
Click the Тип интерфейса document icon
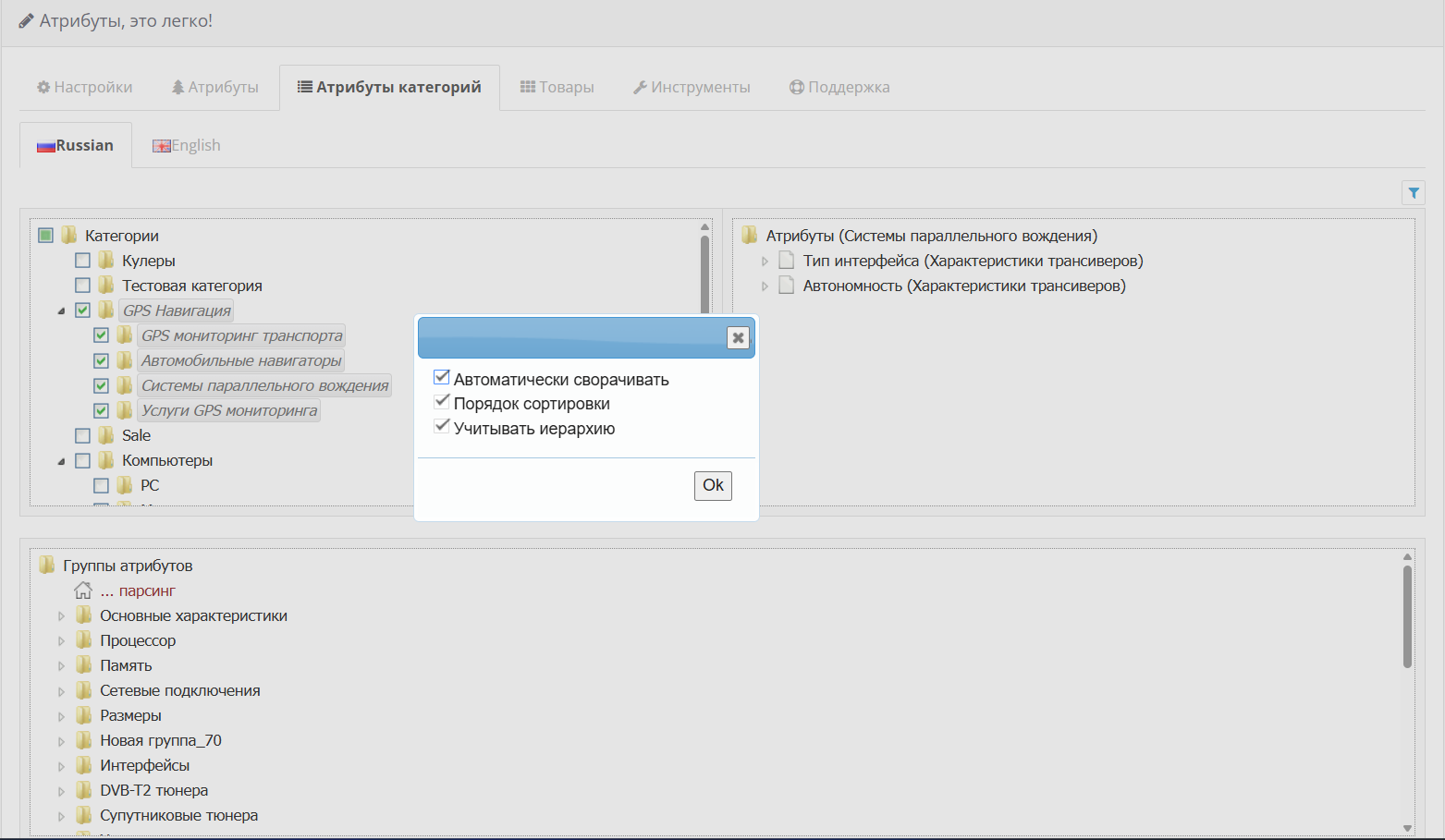click(x=786, y=261)
